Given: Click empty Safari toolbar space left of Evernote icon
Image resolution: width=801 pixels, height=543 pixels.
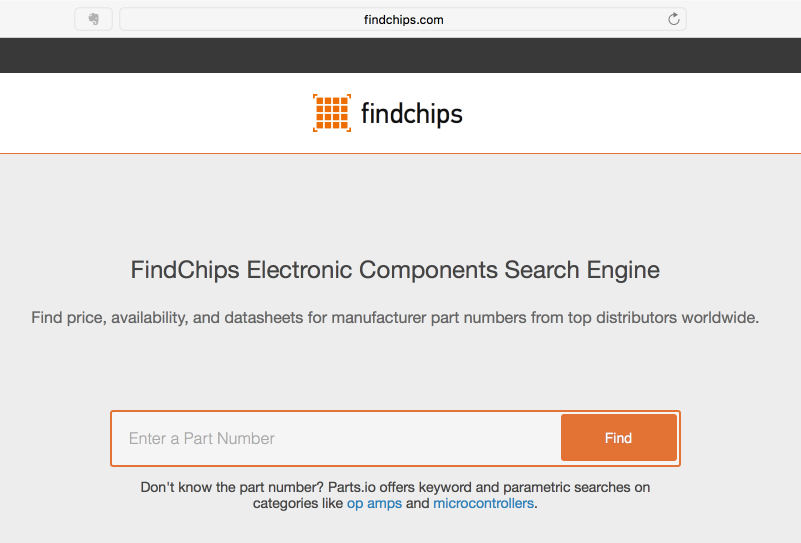Looking at the screenshot, I should [37, 19].
